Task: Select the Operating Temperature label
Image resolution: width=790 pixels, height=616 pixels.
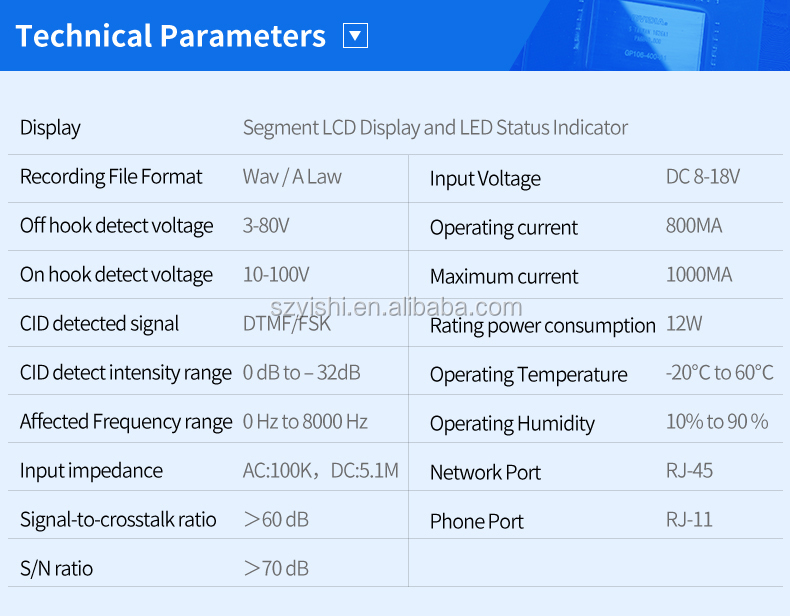Action: [x=529, y=375]
